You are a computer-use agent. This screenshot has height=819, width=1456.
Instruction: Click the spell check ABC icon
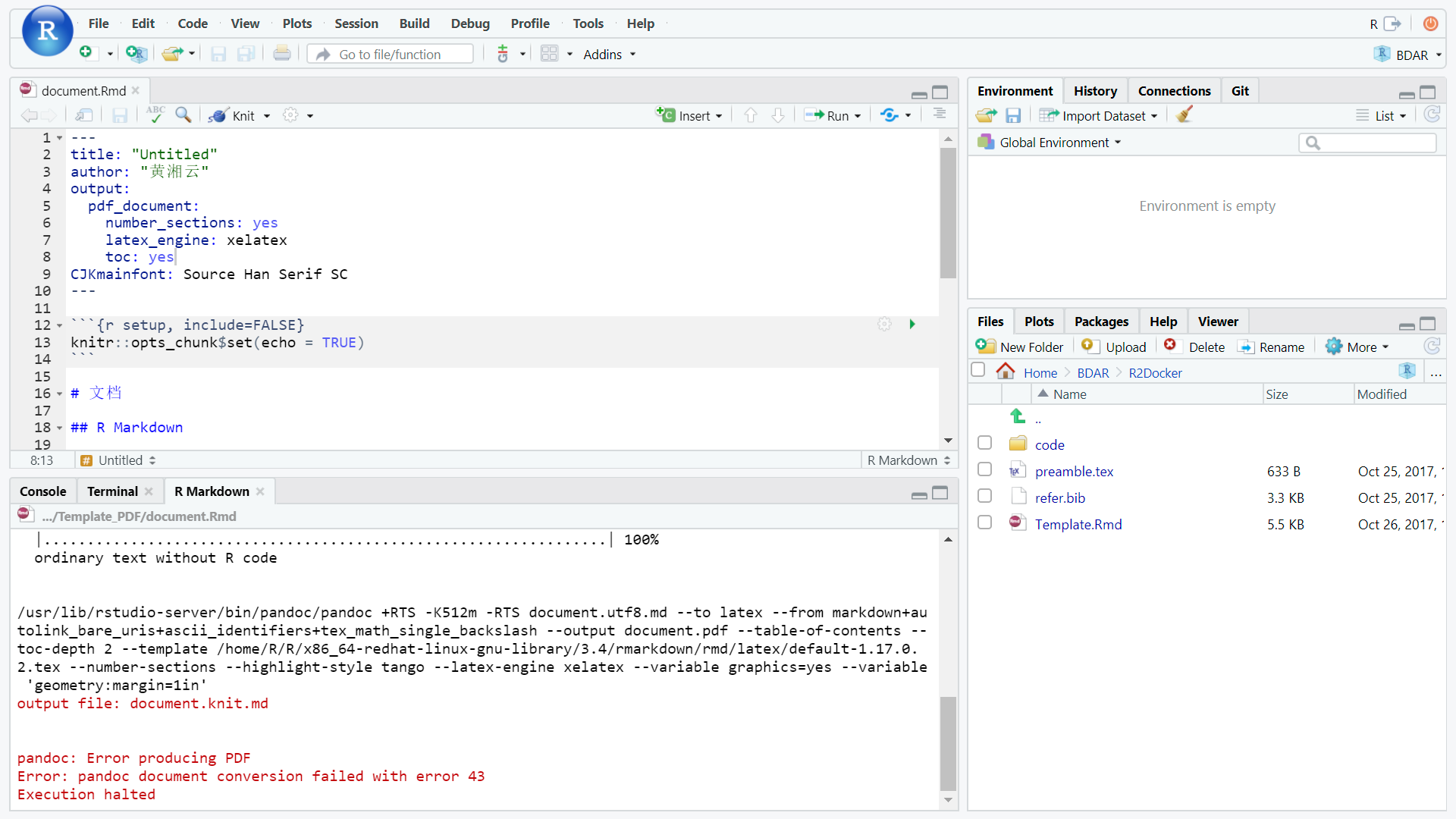(x=155, y=115)
